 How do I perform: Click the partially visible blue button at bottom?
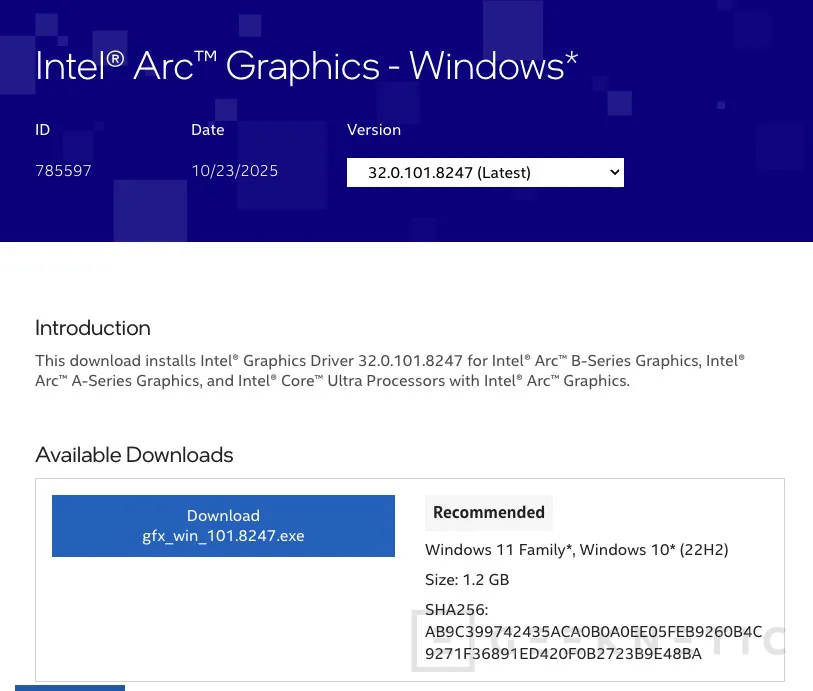coord(69,688)
